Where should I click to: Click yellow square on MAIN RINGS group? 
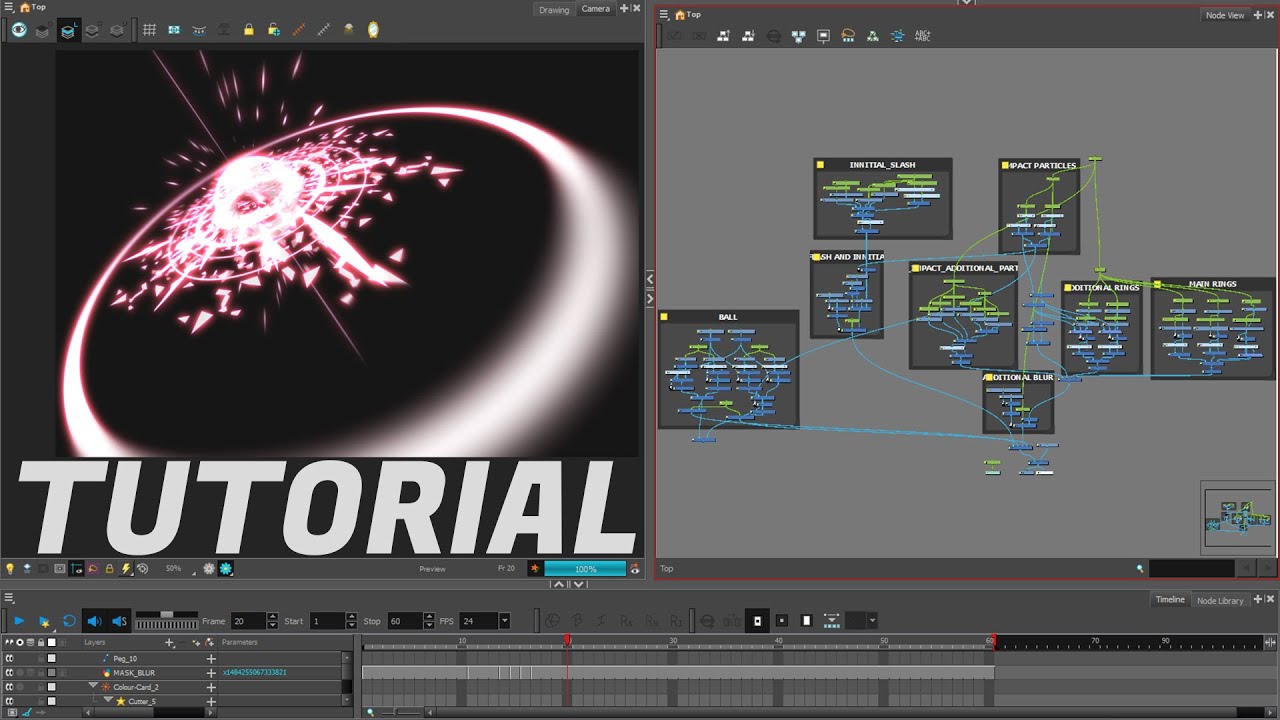(x=1157, y=284)
